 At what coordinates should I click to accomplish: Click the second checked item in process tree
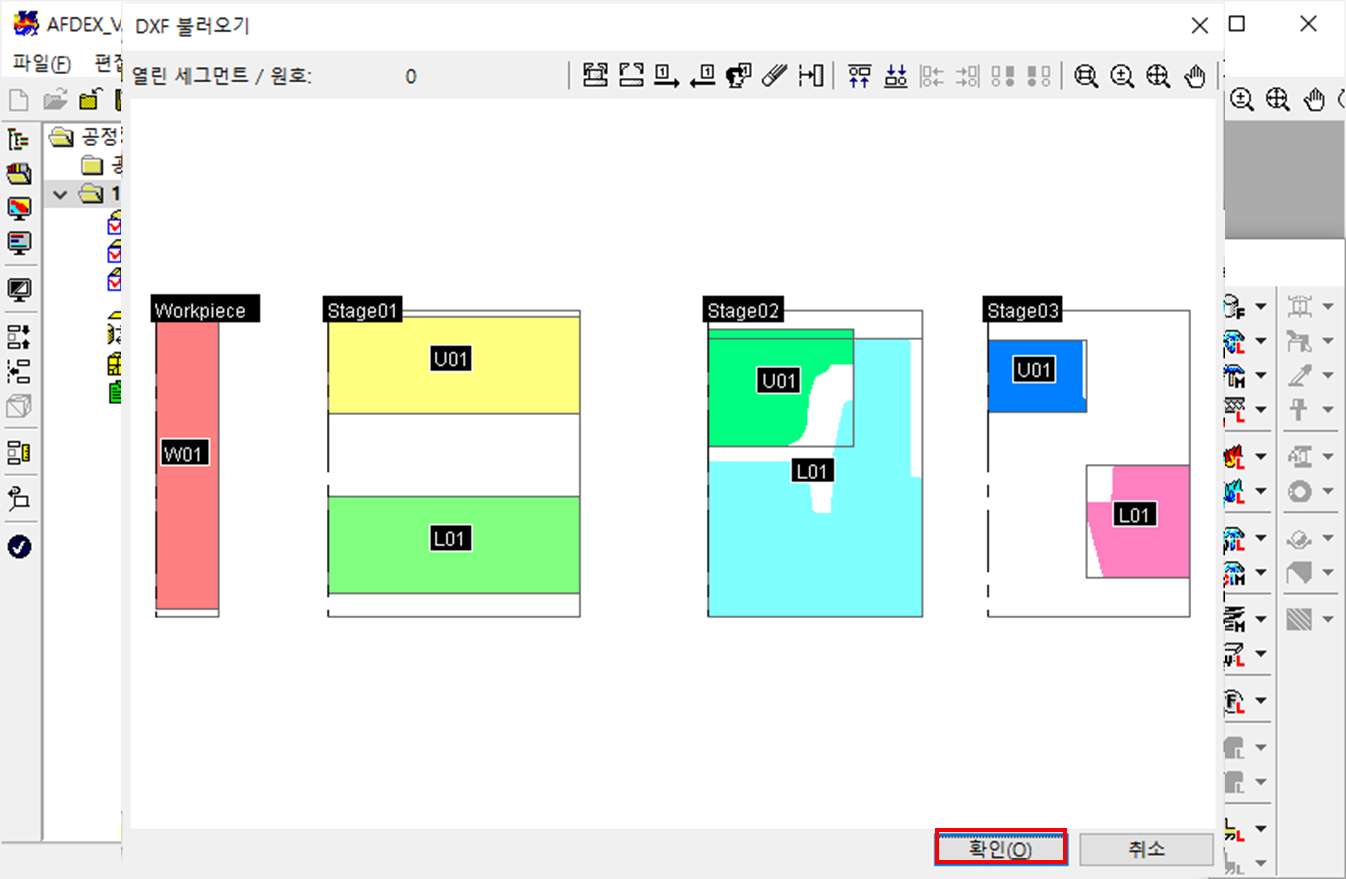click(114, 250)
